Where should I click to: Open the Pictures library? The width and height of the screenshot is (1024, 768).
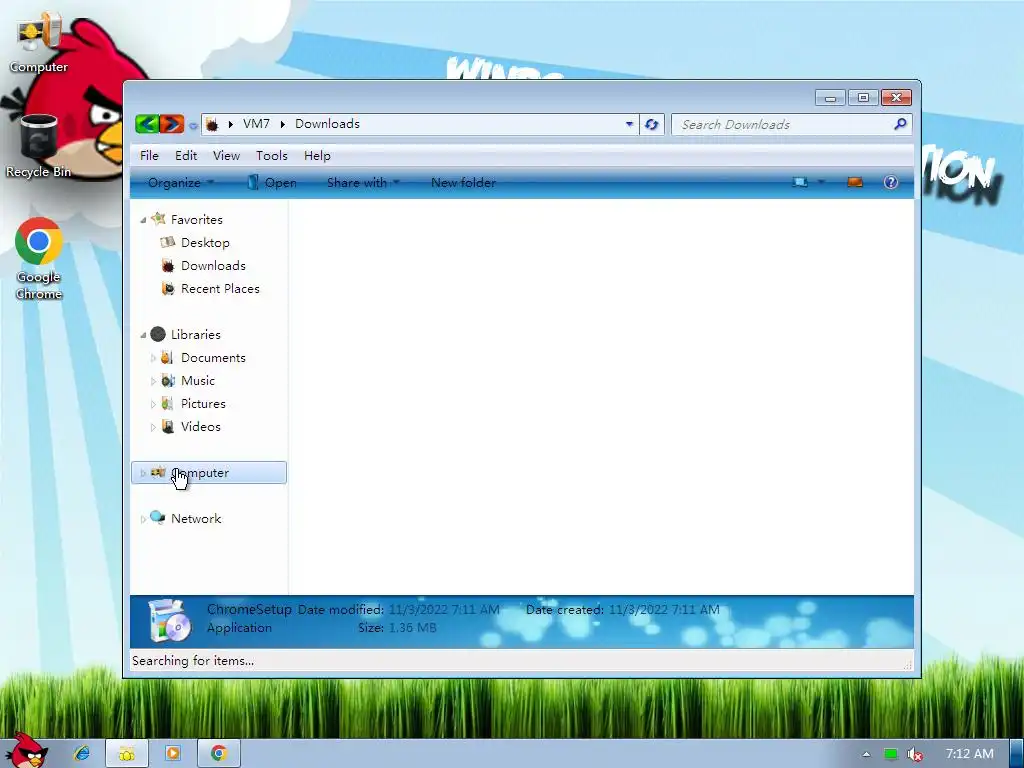click(x=203, y=404)
